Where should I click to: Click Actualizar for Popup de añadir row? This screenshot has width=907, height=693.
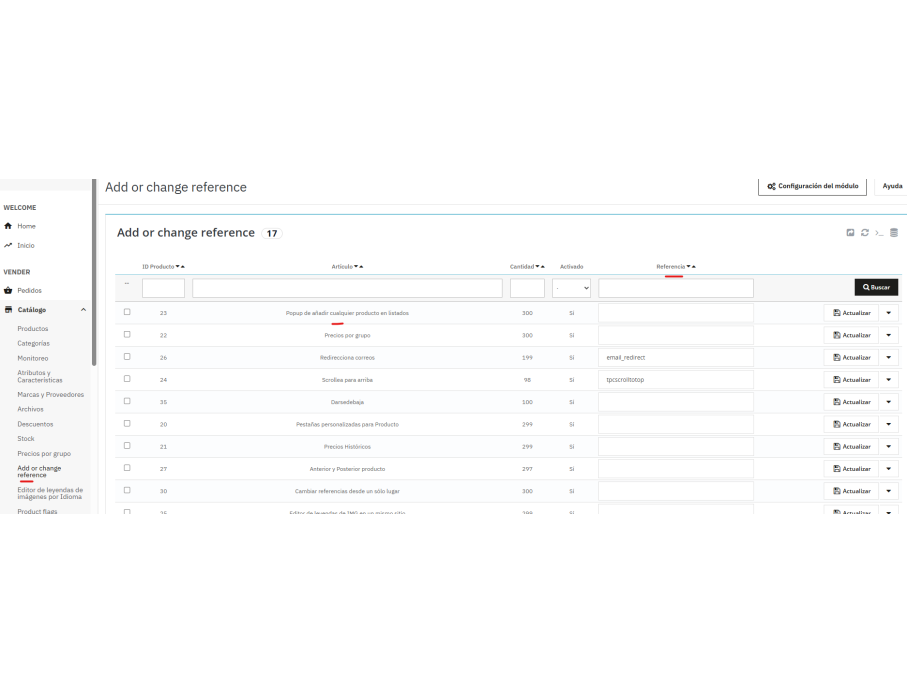point(851,313)
